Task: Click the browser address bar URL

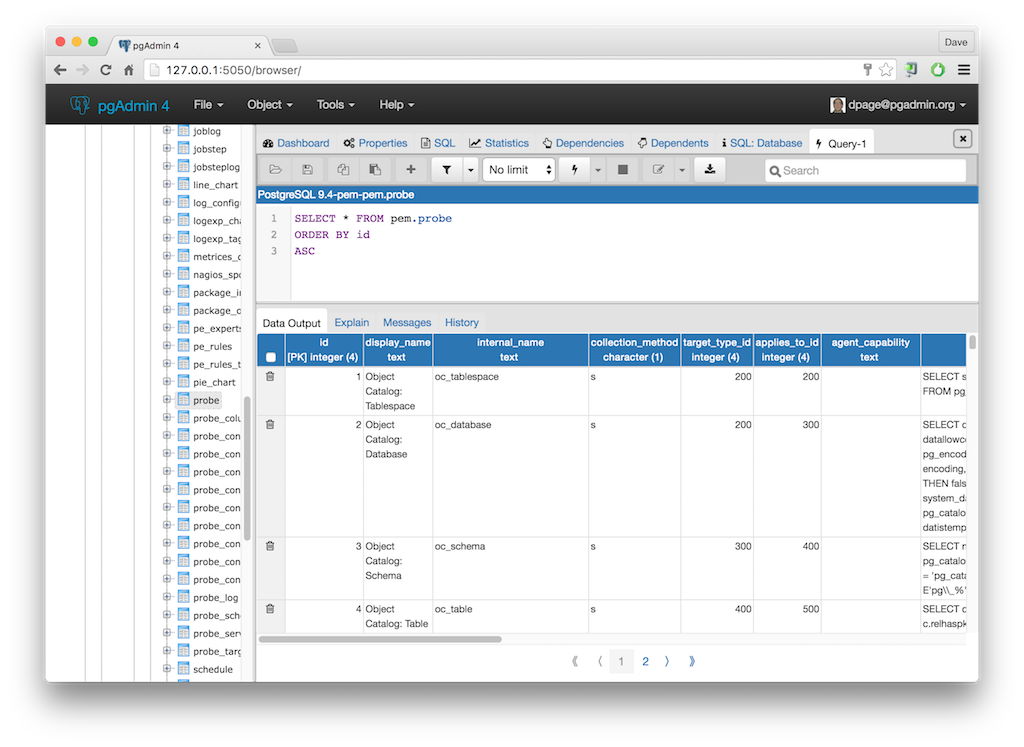Action: coord(233,70)
